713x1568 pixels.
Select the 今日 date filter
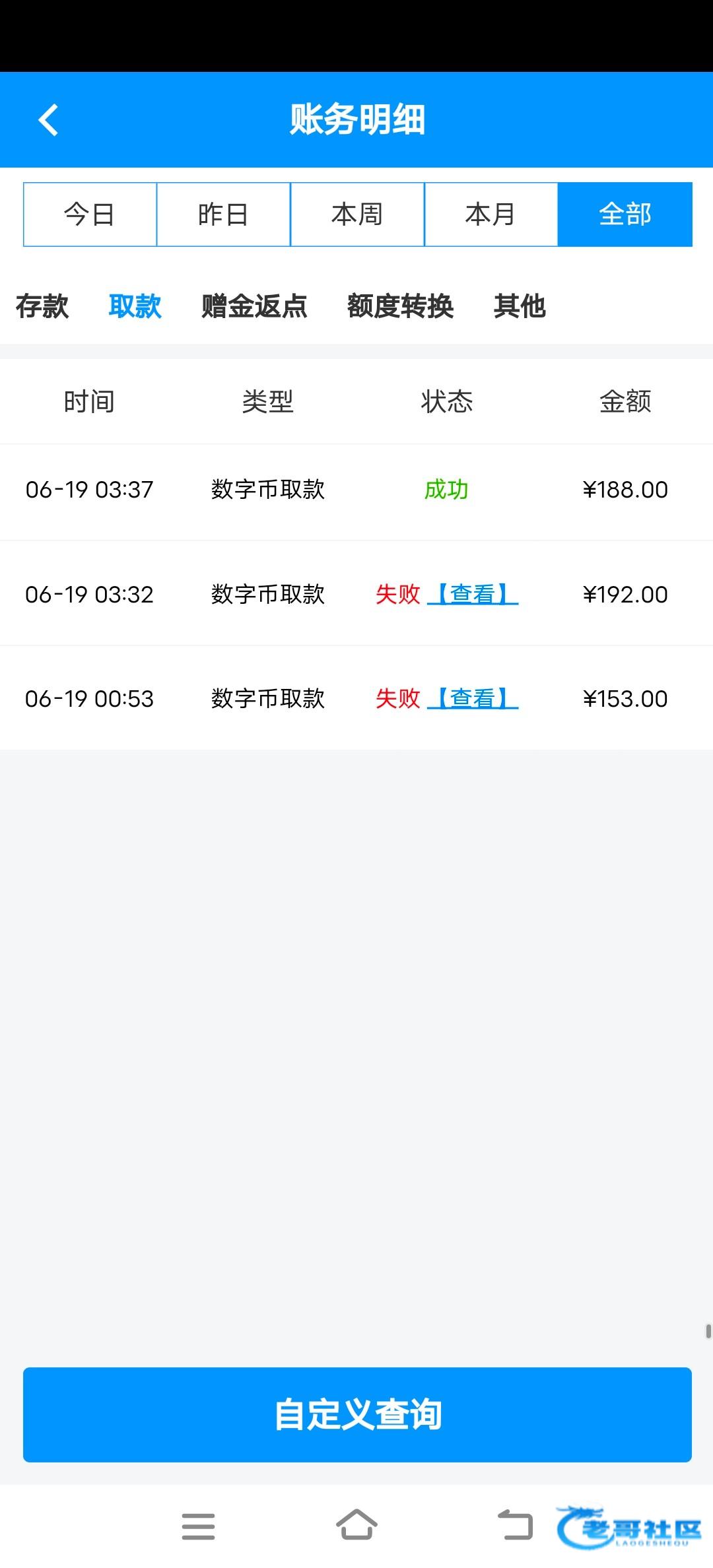90,214
